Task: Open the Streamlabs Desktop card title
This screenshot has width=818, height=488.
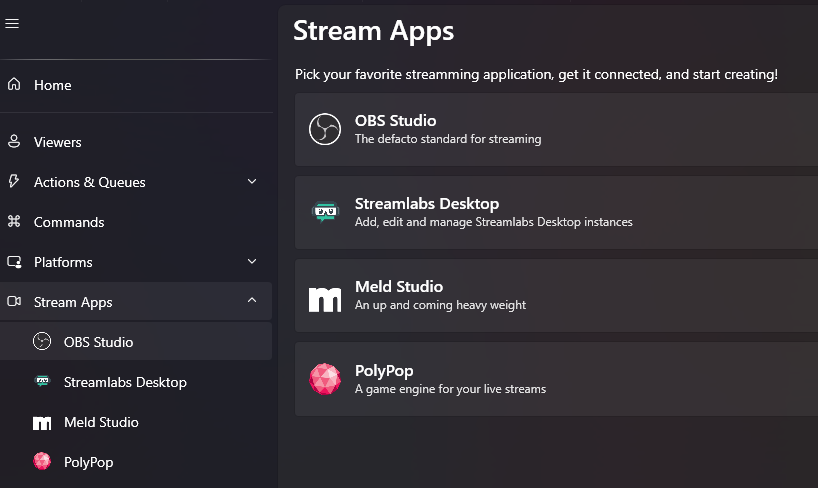Action: [427, 204]
